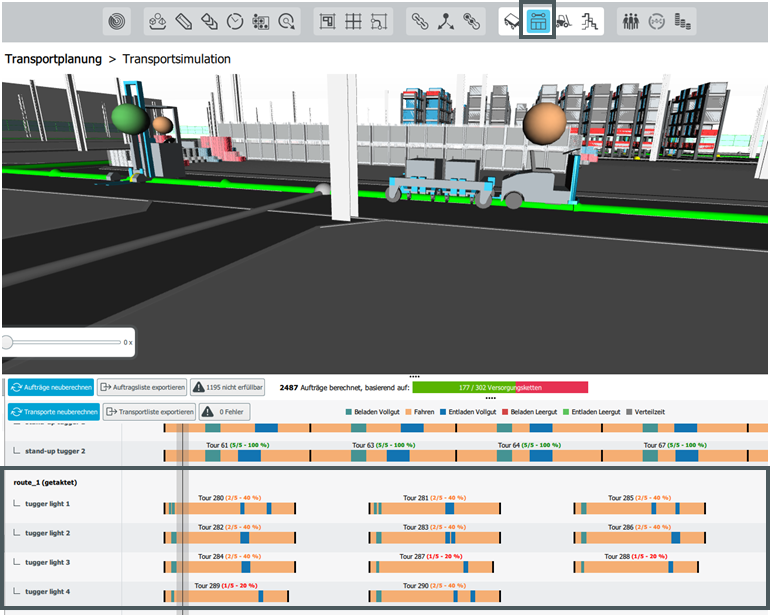This screenshot has width=770, height=615.
Task: Open the 0 Fehler warning button
Action: coord(224,412)
